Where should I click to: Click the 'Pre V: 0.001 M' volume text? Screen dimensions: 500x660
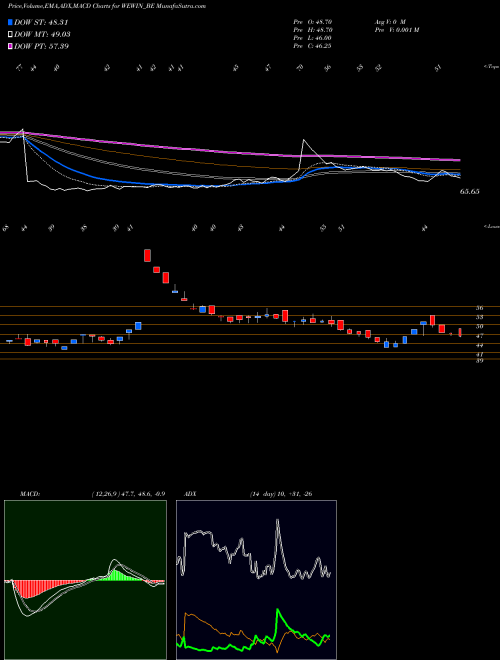pyautogui.click(x=396, y=30)
